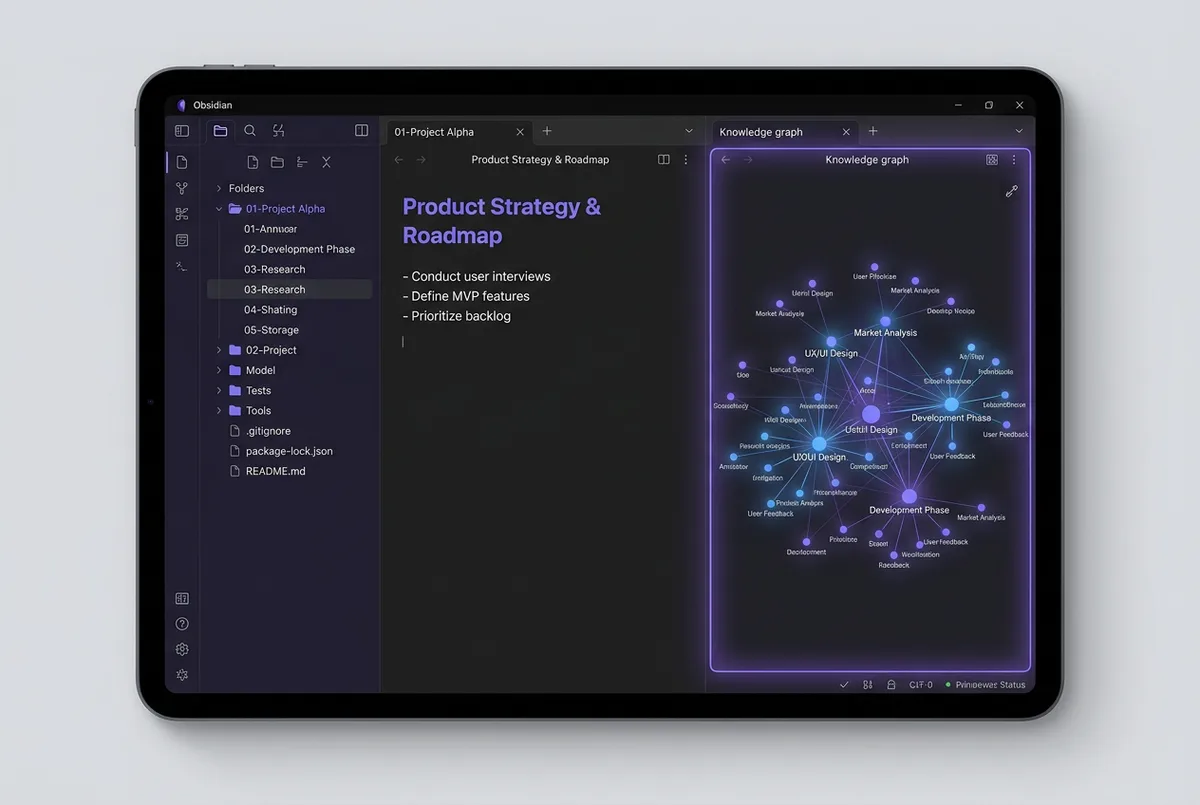Image resolution: width=1200 pixels, height=805 pixels.
Task: Open the help icon in the ribbon
Action: [182, 624]
